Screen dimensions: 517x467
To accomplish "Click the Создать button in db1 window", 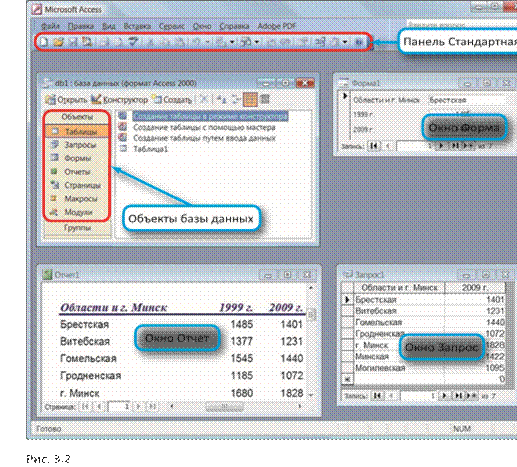I will (172, 99).
